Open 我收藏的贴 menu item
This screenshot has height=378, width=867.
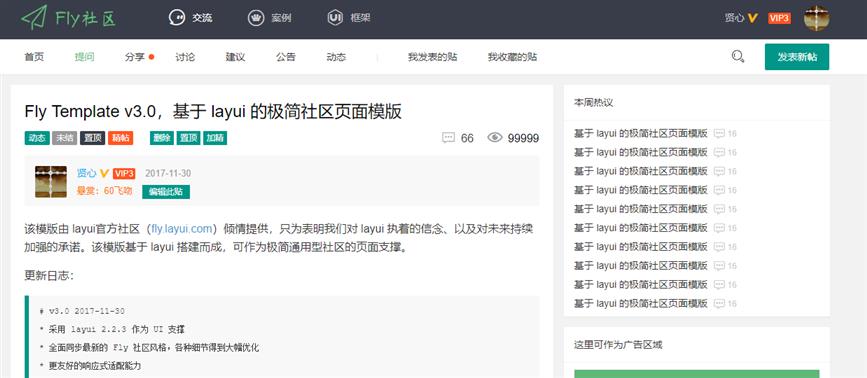coord(512,57)
